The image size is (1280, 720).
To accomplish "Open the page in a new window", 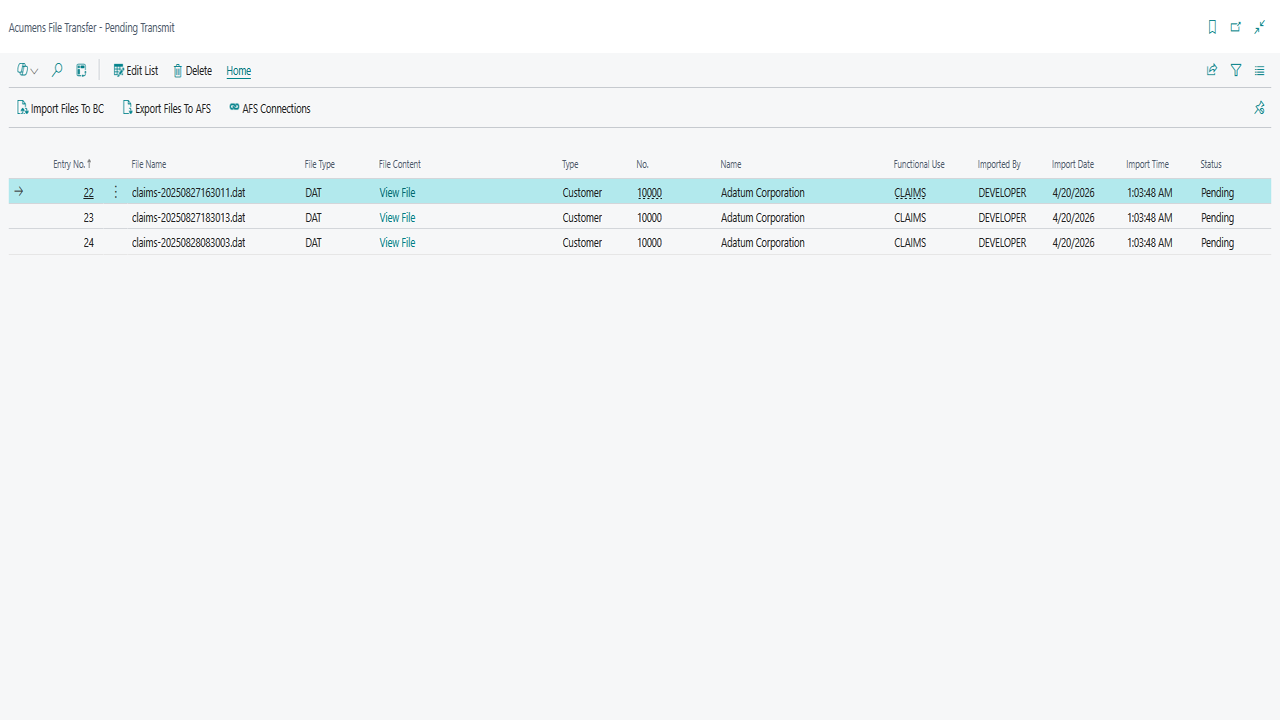I will point(1236,28).
